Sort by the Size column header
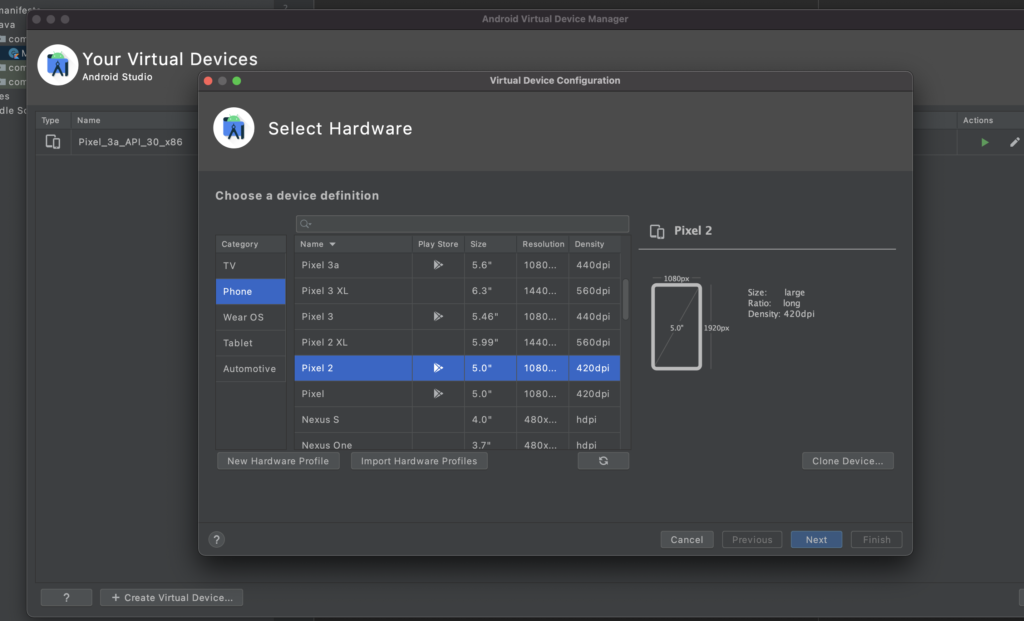 coord(490,244)
